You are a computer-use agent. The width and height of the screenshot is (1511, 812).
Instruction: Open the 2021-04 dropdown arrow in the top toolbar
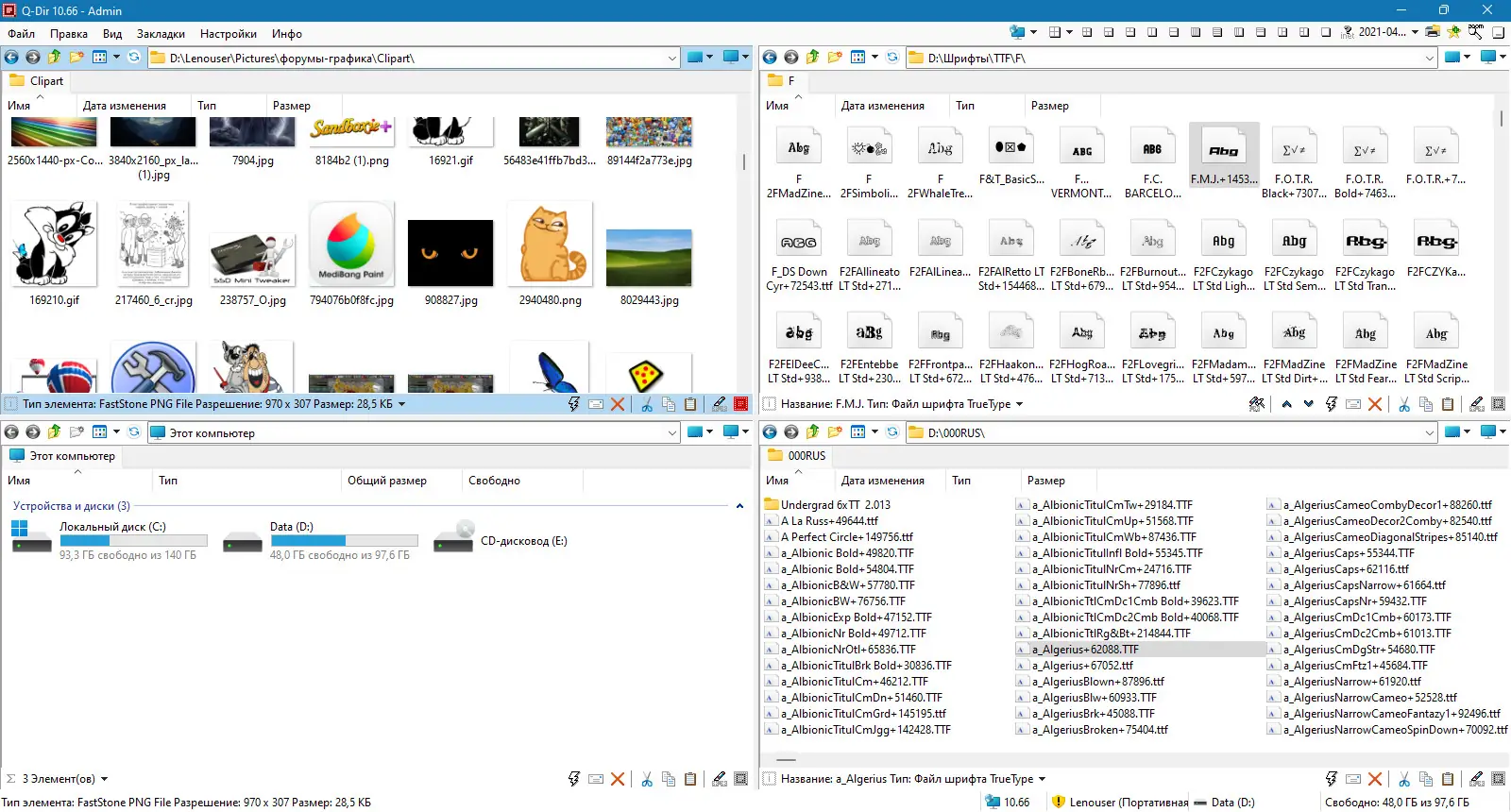pos(1415,32)
